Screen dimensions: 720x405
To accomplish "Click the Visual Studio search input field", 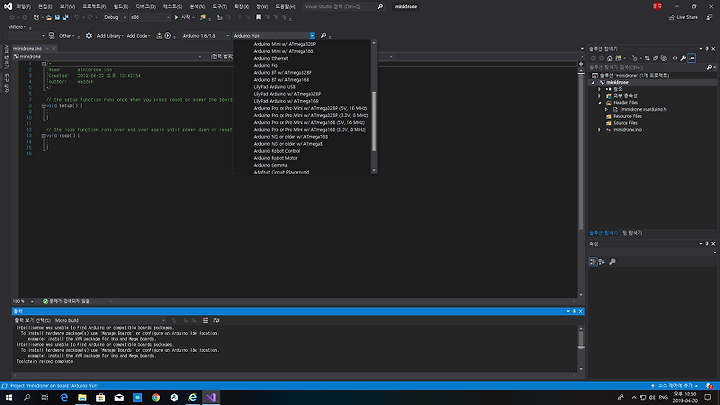I will (340, 6).
